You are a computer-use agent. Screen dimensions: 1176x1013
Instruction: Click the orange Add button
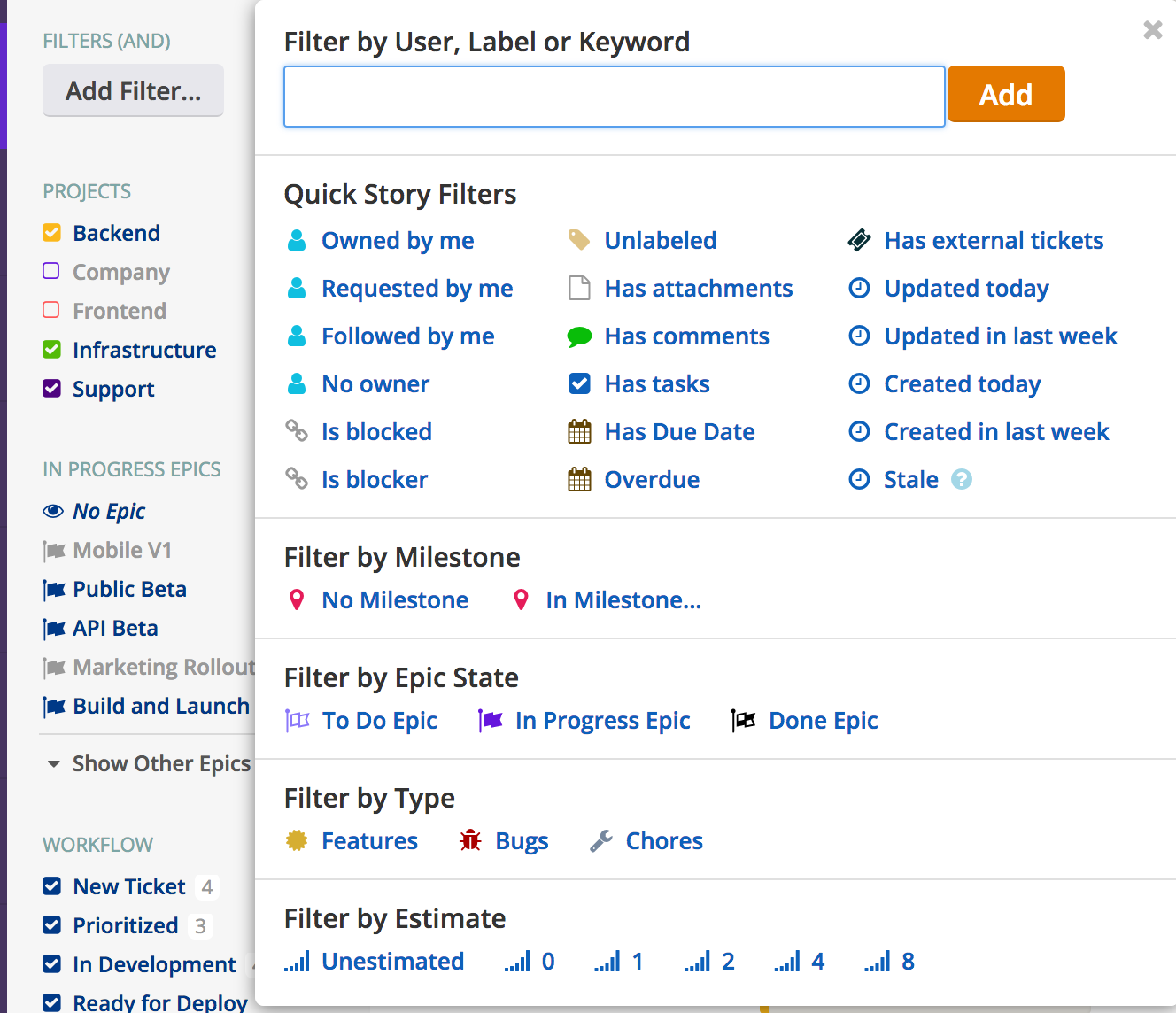click(1006, 95)
